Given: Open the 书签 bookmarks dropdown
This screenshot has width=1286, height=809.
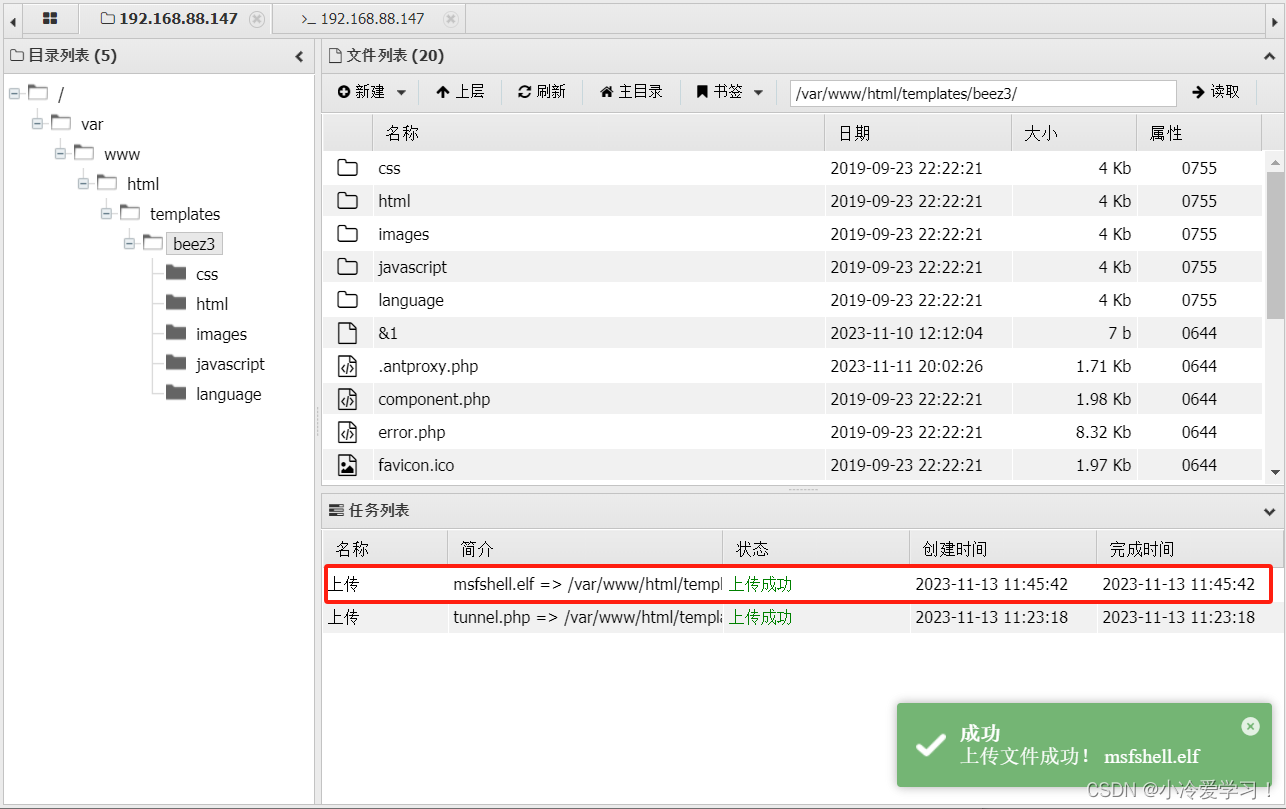Looking at the screenshot, I should pyautogui.click(x=730, y=92).
